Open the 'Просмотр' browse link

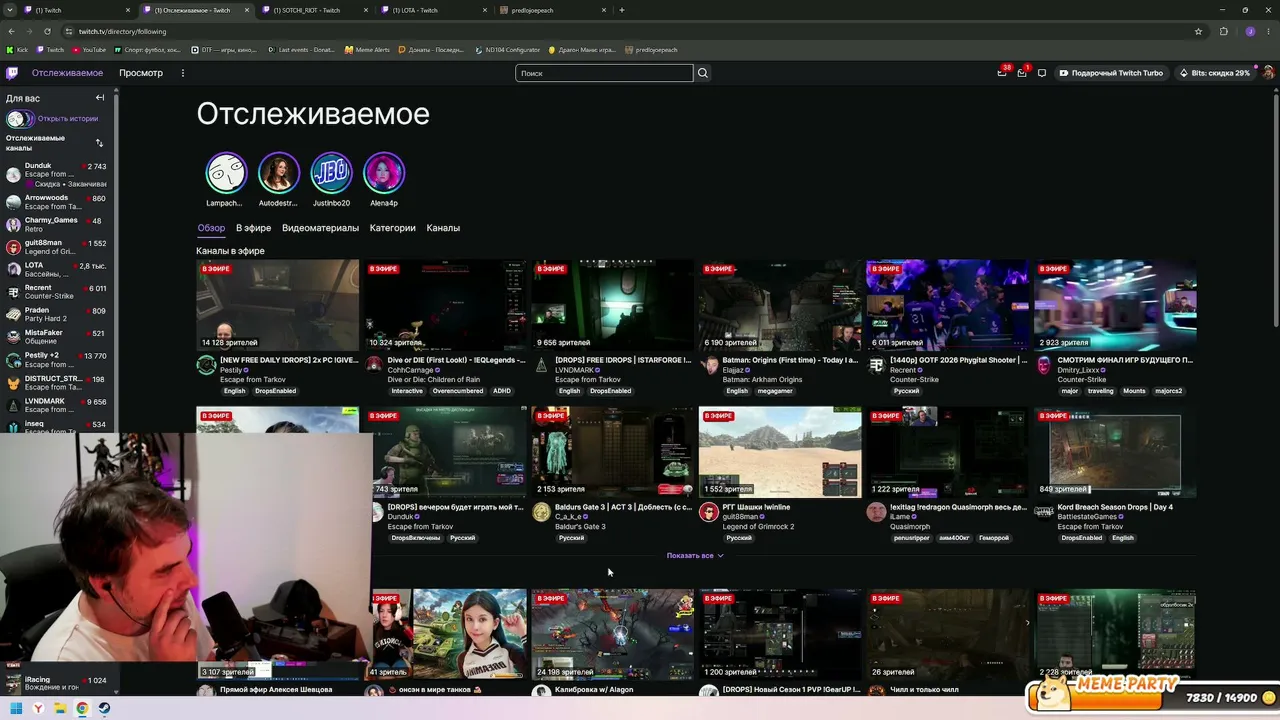(141, 73)
